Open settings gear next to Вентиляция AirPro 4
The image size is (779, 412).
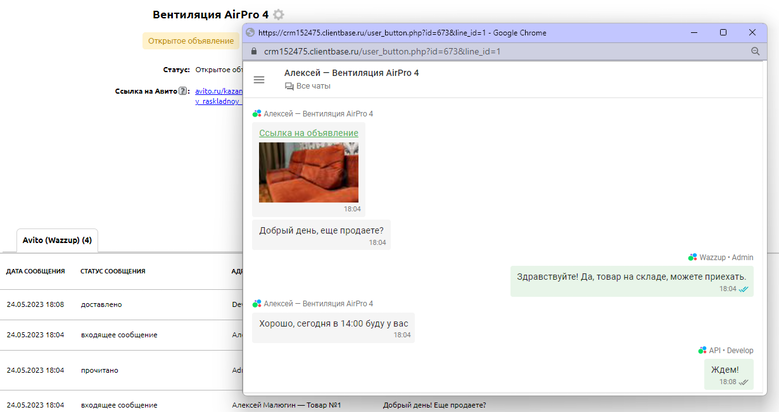click(x=278, y=15)
